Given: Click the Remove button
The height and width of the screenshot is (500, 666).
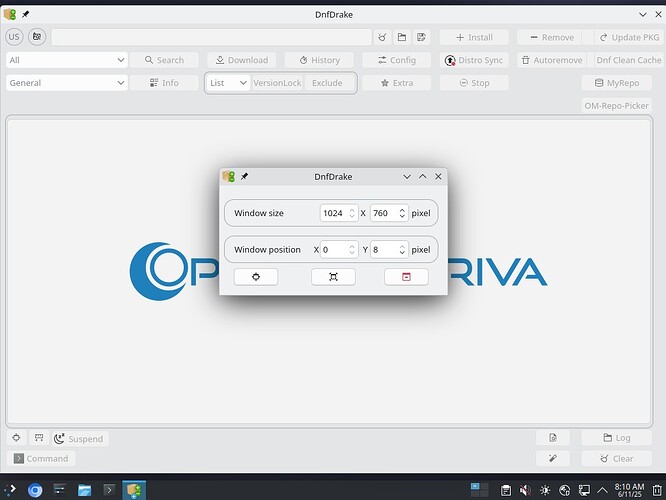Looking at the screenshot, I should point(552,37).
